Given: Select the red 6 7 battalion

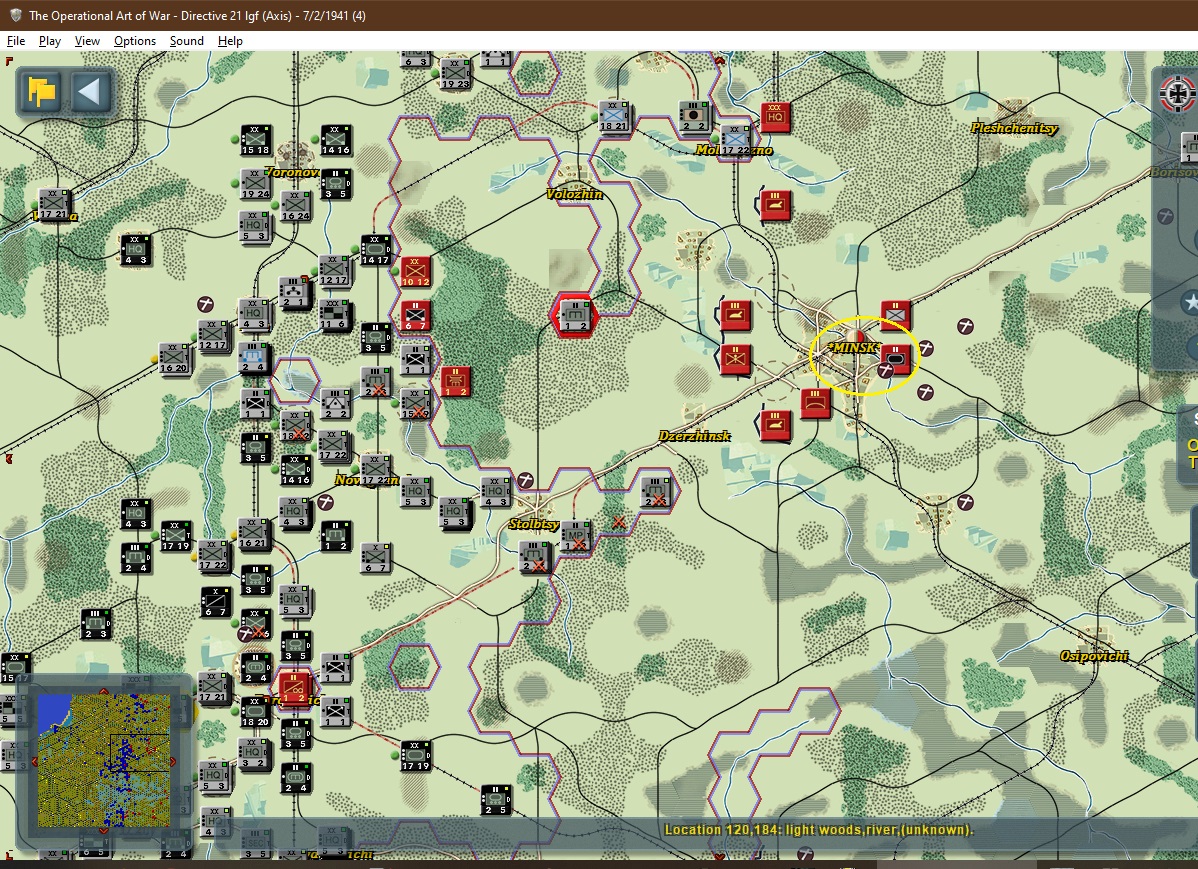Looking at the screenshot, I should click(416, 315).
